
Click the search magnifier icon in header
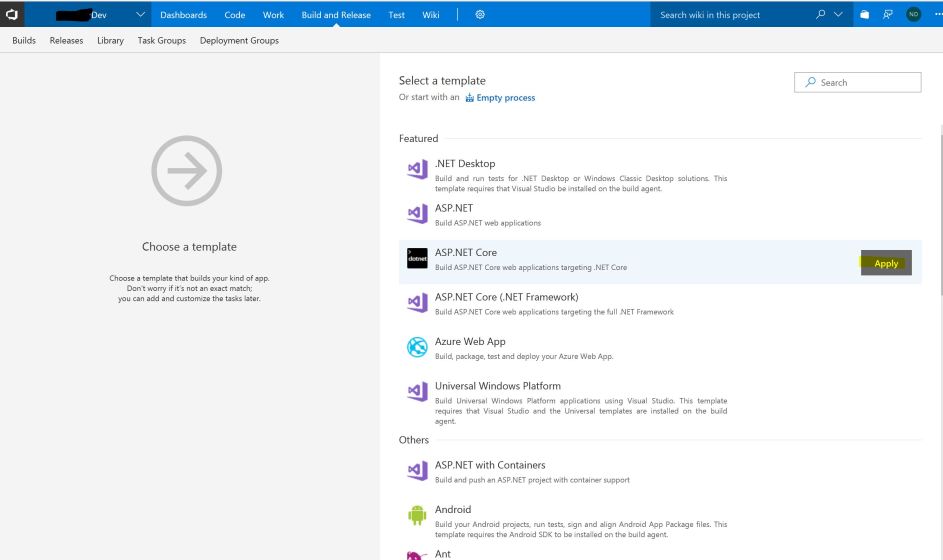821,15
